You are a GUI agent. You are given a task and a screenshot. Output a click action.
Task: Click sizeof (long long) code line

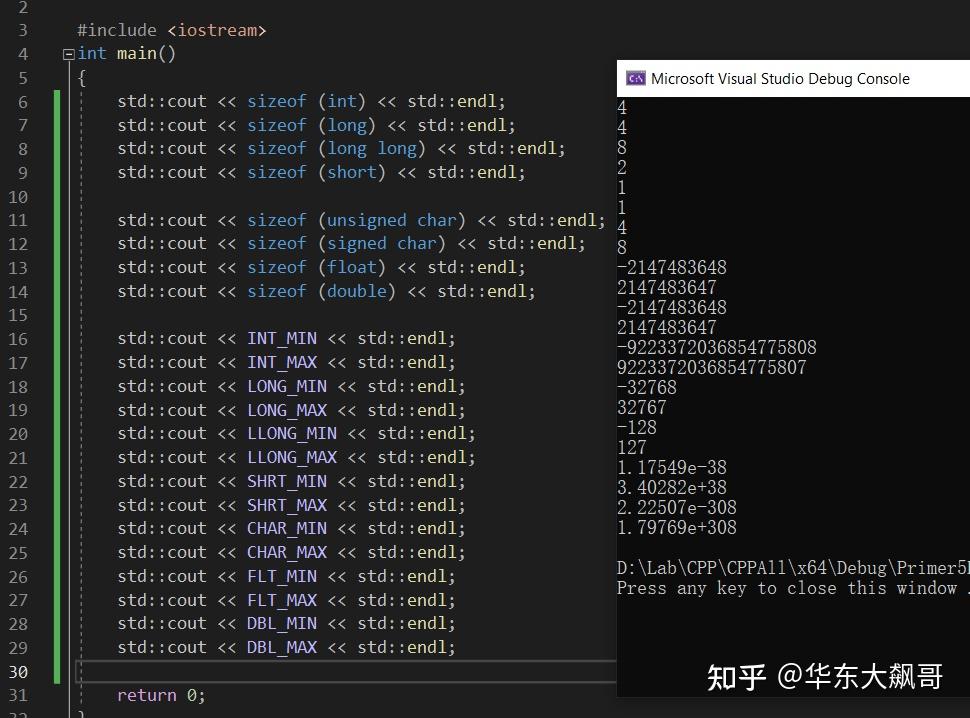(341, 149)
